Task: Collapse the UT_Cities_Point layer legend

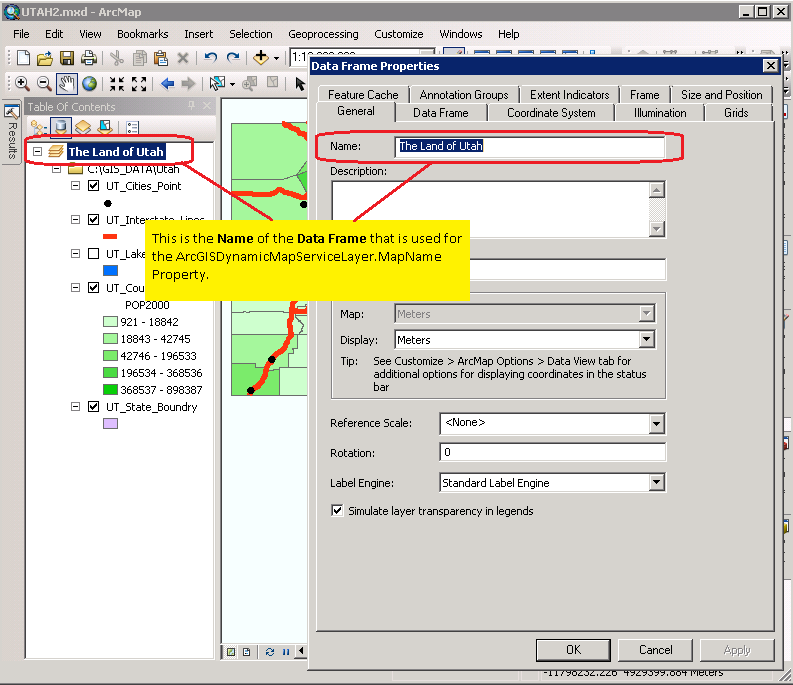Action: pyautogui.click(x=75, y=186)
